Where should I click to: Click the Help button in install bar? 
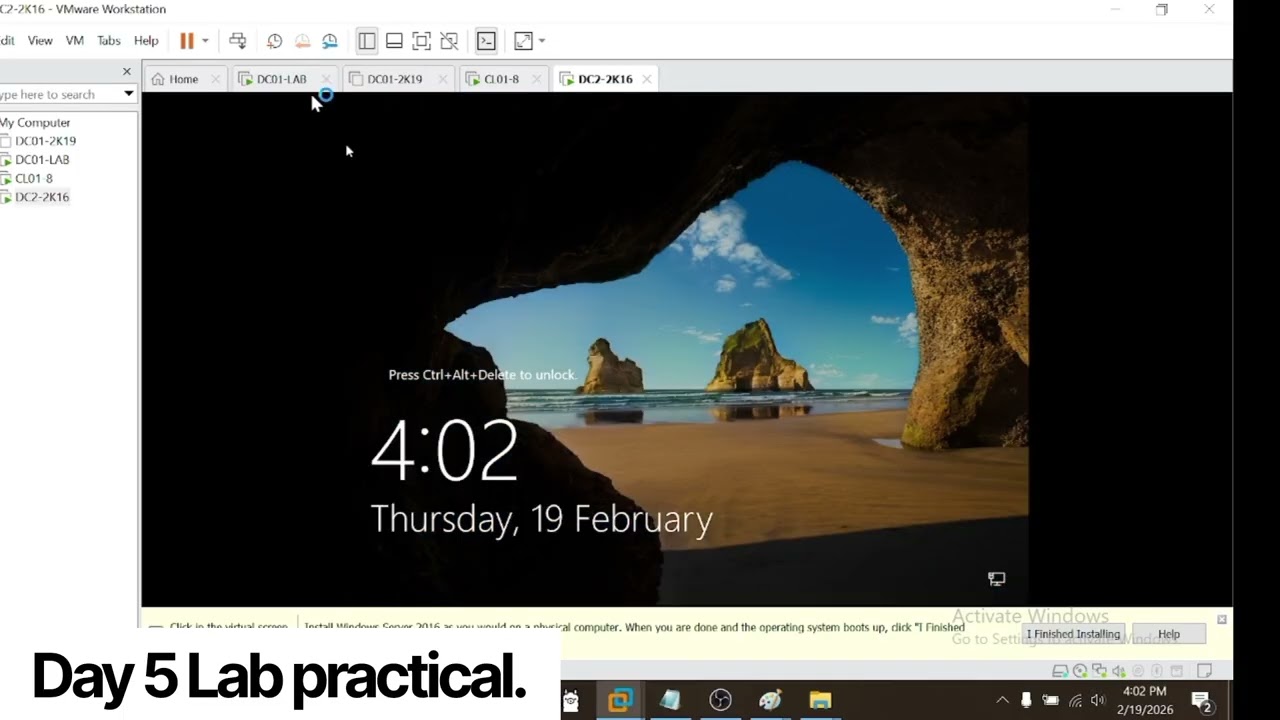(x=1169, y=634)
